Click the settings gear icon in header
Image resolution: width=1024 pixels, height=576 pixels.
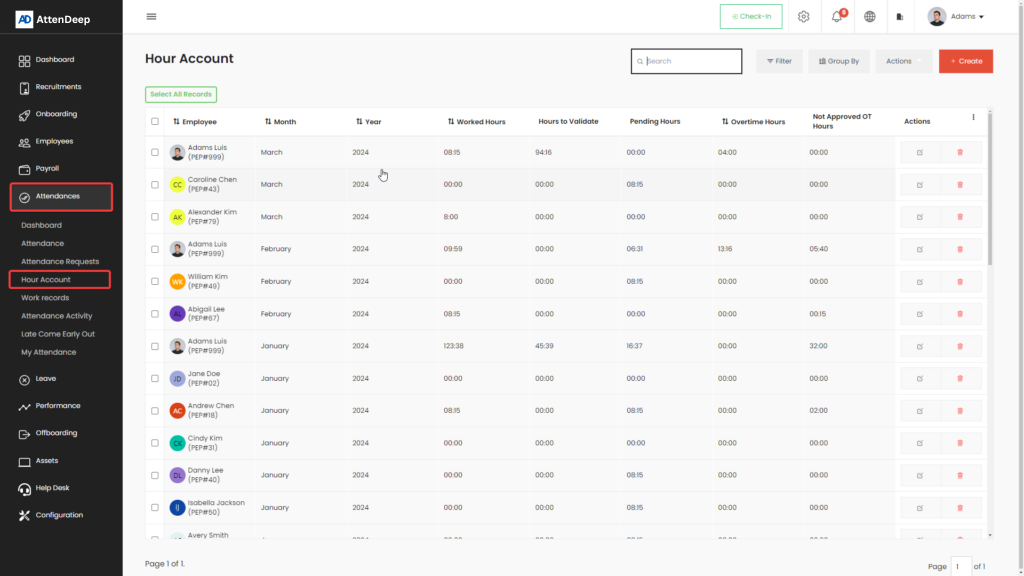(803, 17)
